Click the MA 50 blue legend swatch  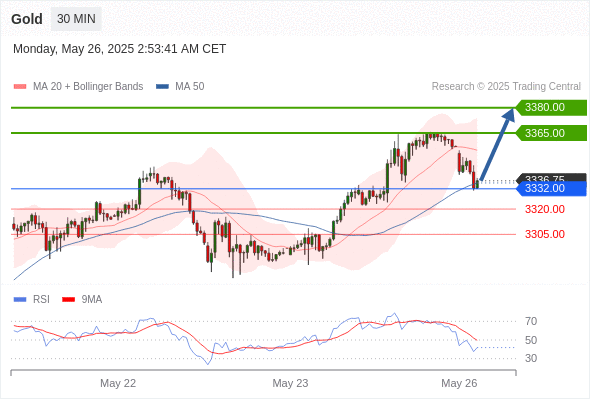(162, 87)
